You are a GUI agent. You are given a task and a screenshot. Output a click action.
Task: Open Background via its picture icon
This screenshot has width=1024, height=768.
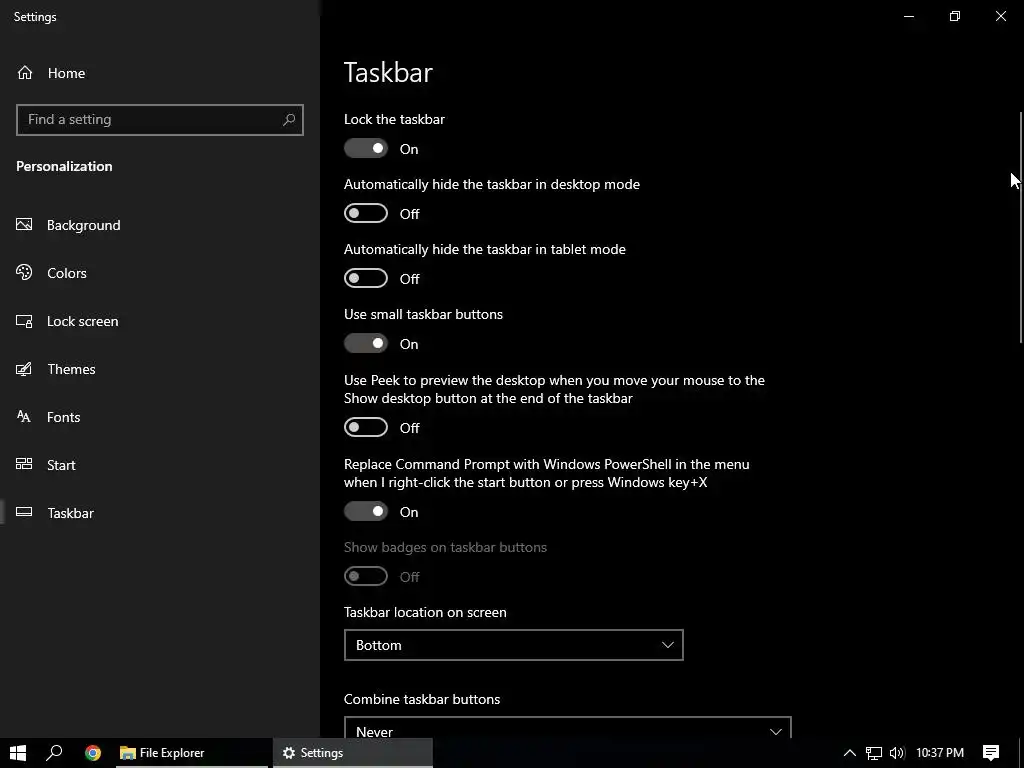(x=24, y=225)
